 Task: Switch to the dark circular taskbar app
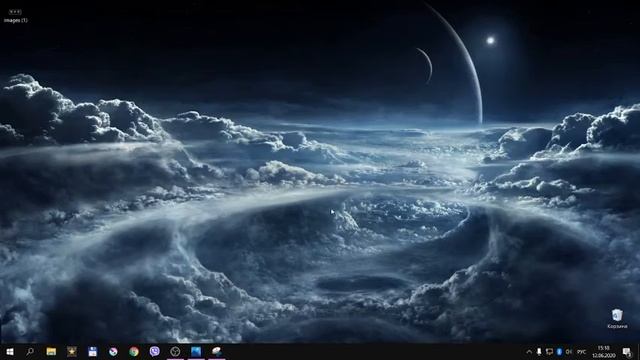tap(175, 351)
